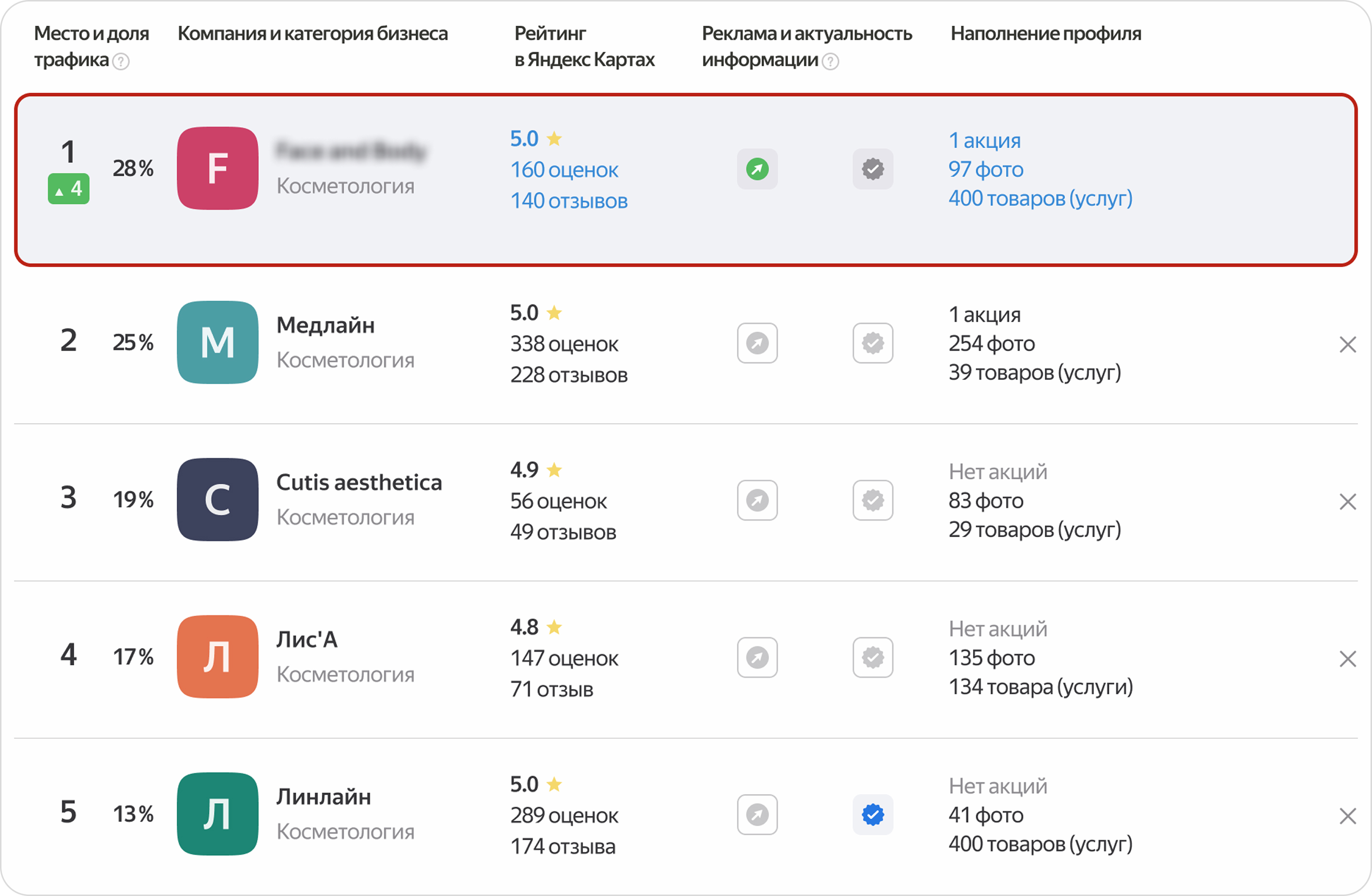
Task: Open the "140 отзывов" reviews link
Action: 569,201
